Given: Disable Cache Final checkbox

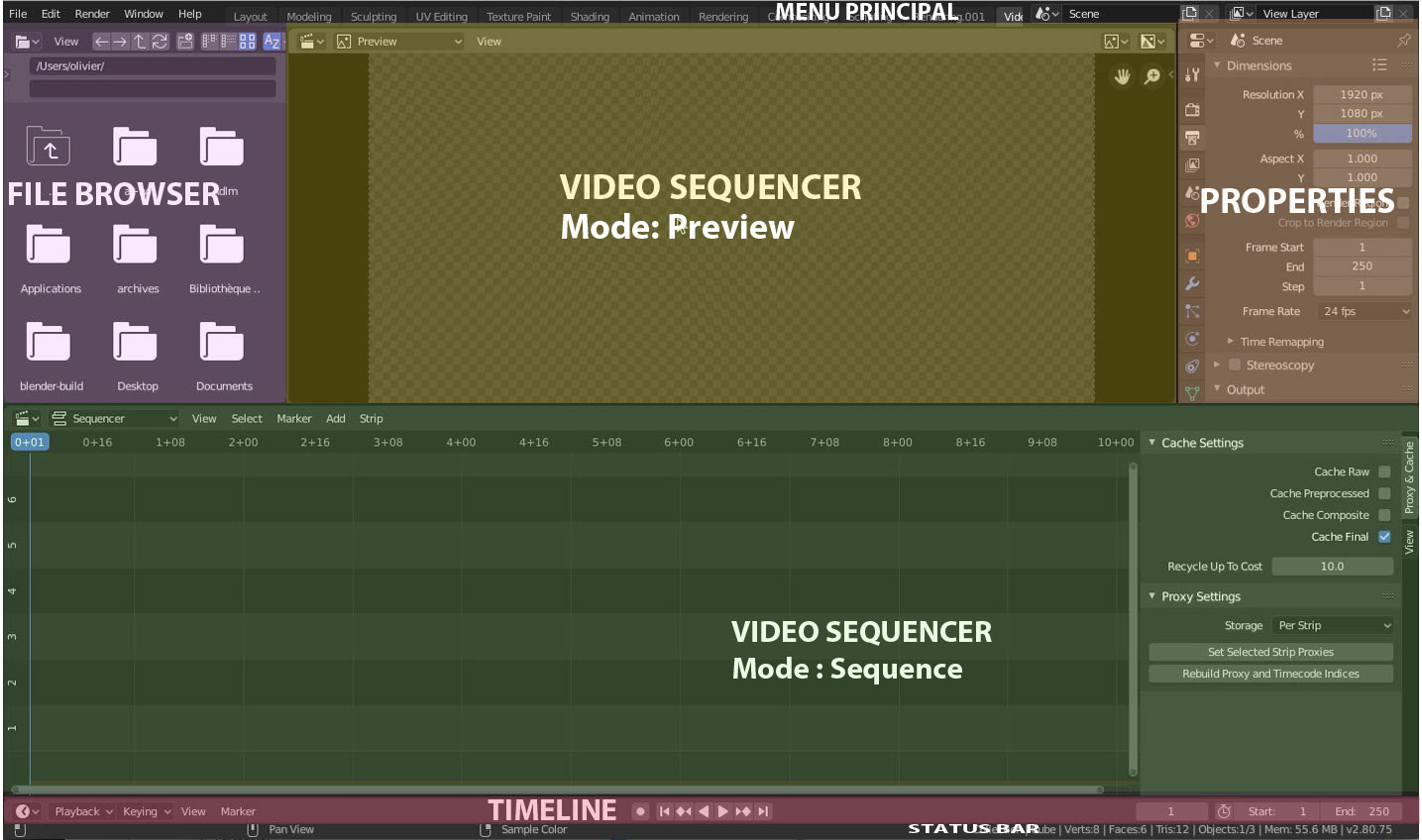Looking at the screenshot, I should coord(1384,537).
